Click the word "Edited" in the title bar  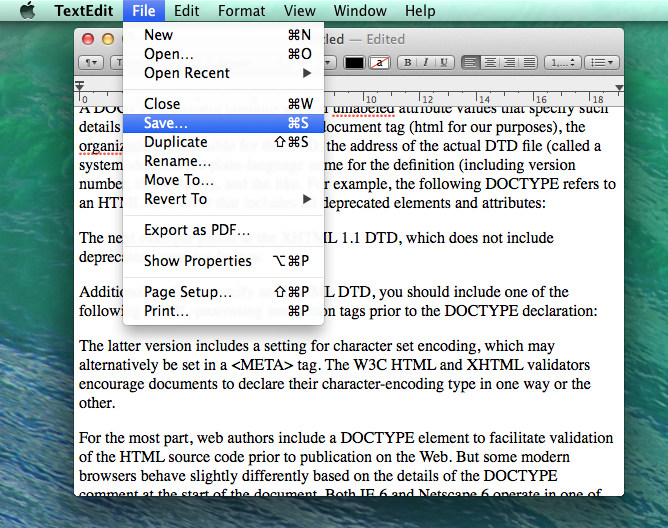[x=386, y=39]
